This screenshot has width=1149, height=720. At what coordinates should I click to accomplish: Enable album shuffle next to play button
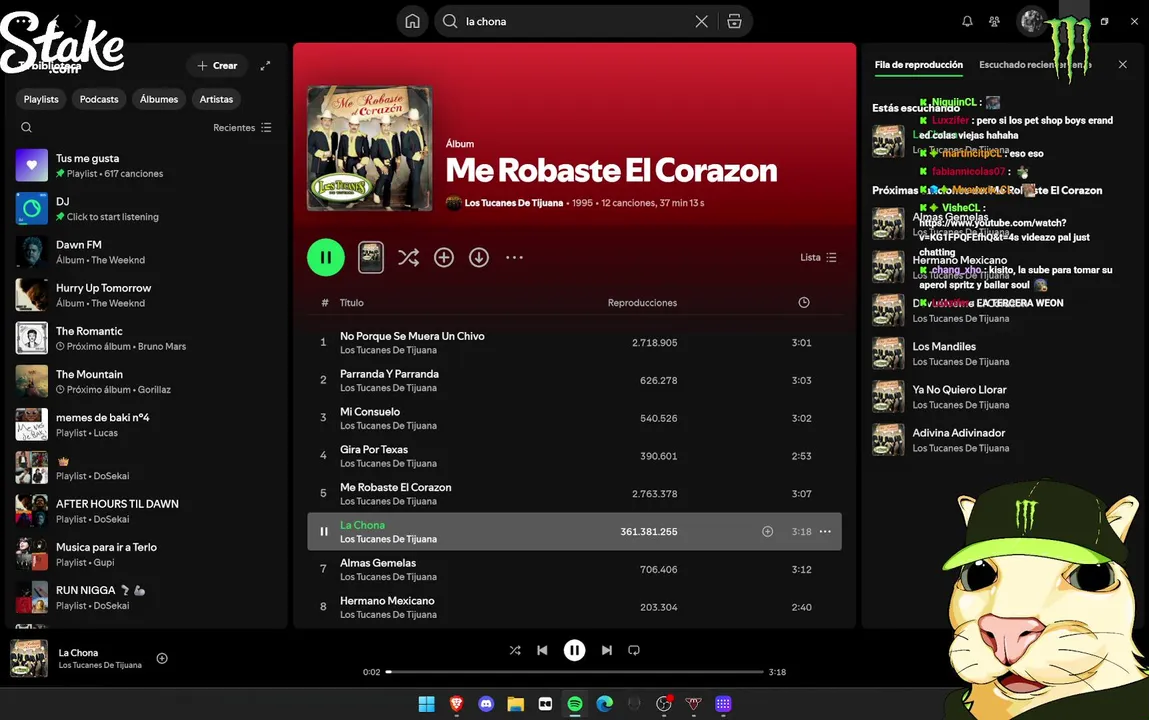(x=408, y=257)
